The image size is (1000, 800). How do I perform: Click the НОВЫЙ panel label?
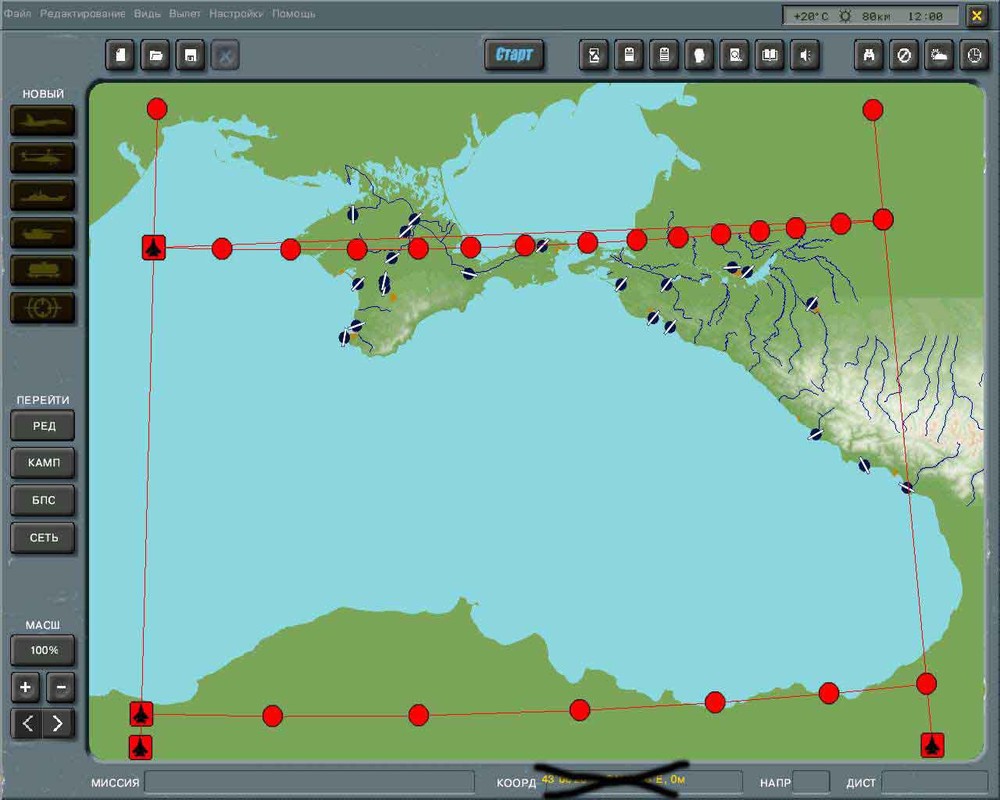coord(43,94)
